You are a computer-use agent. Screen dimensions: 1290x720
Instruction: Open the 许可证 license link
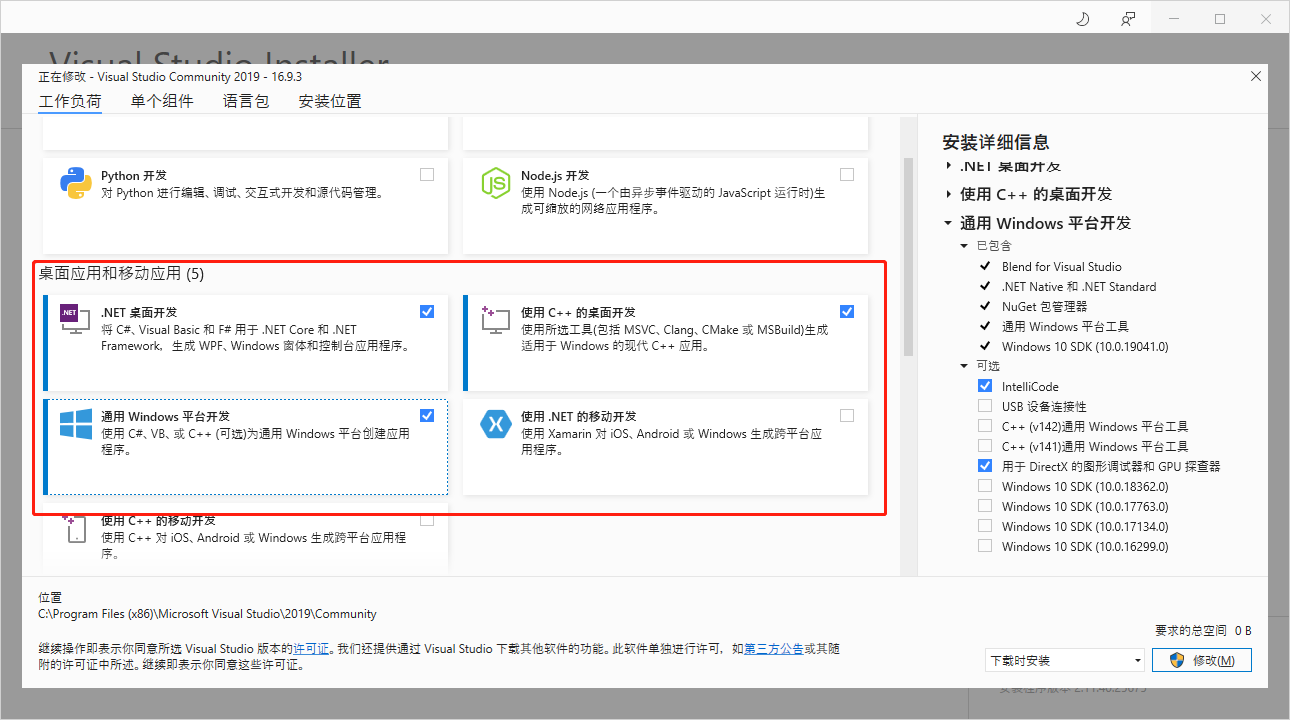tap(311, 649)
